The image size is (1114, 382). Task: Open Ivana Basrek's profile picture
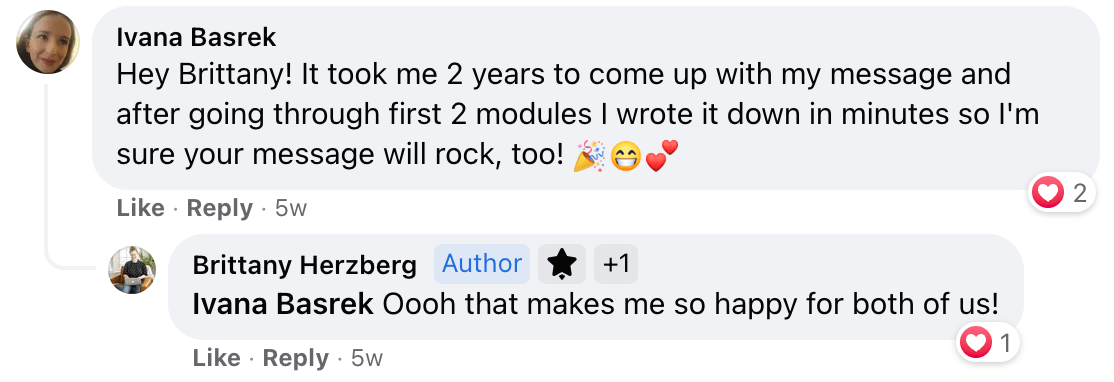coord(48,42)
